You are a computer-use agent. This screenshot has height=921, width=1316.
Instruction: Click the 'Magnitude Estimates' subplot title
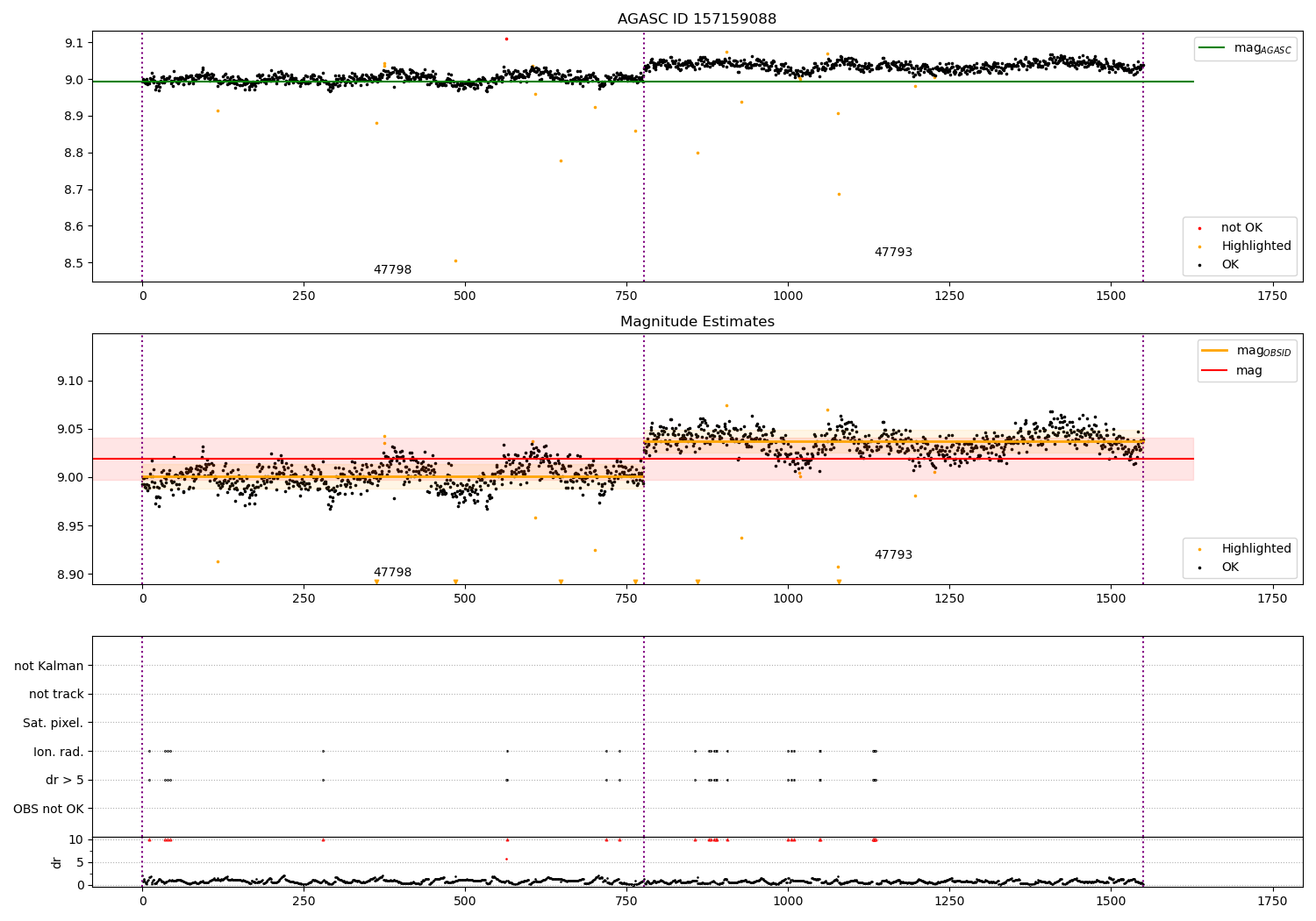click(x=697, y=322)
